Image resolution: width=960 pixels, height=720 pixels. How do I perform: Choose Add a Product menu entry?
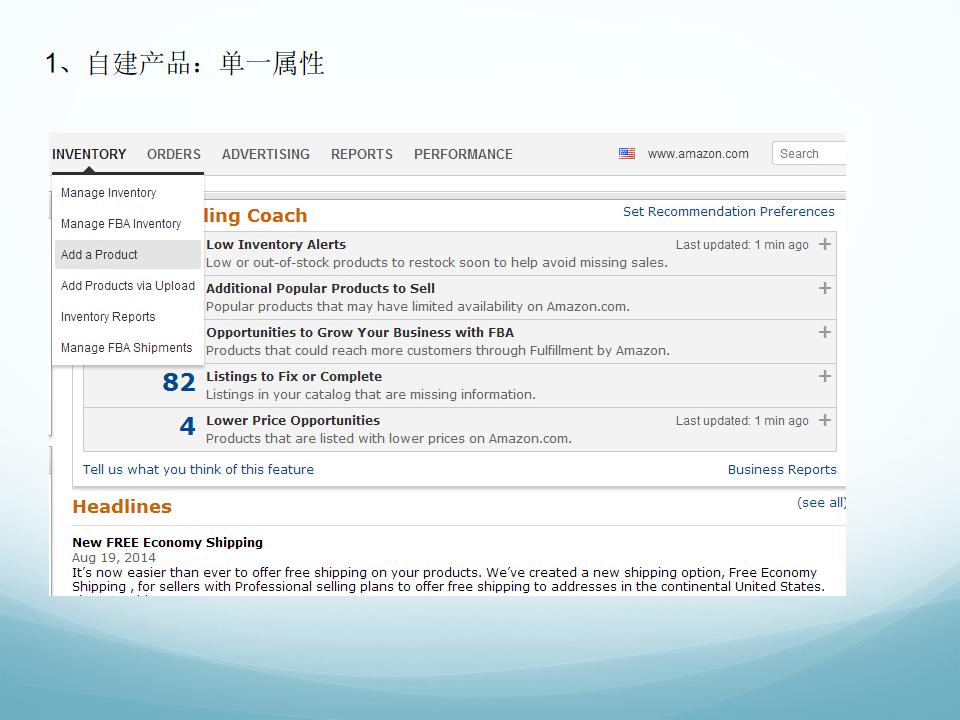(127, 255)
